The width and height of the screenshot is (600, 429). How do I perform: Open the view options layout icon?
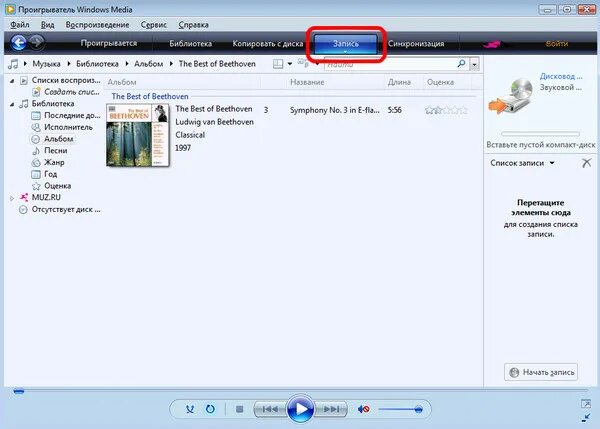(278, 64)
